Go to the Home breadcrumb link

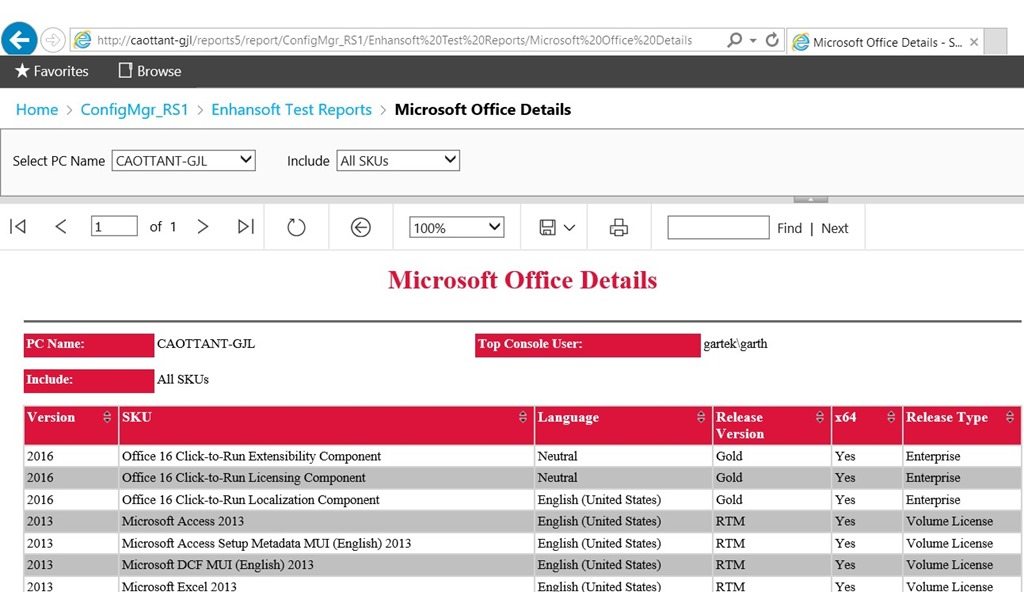tap(37, 109)
